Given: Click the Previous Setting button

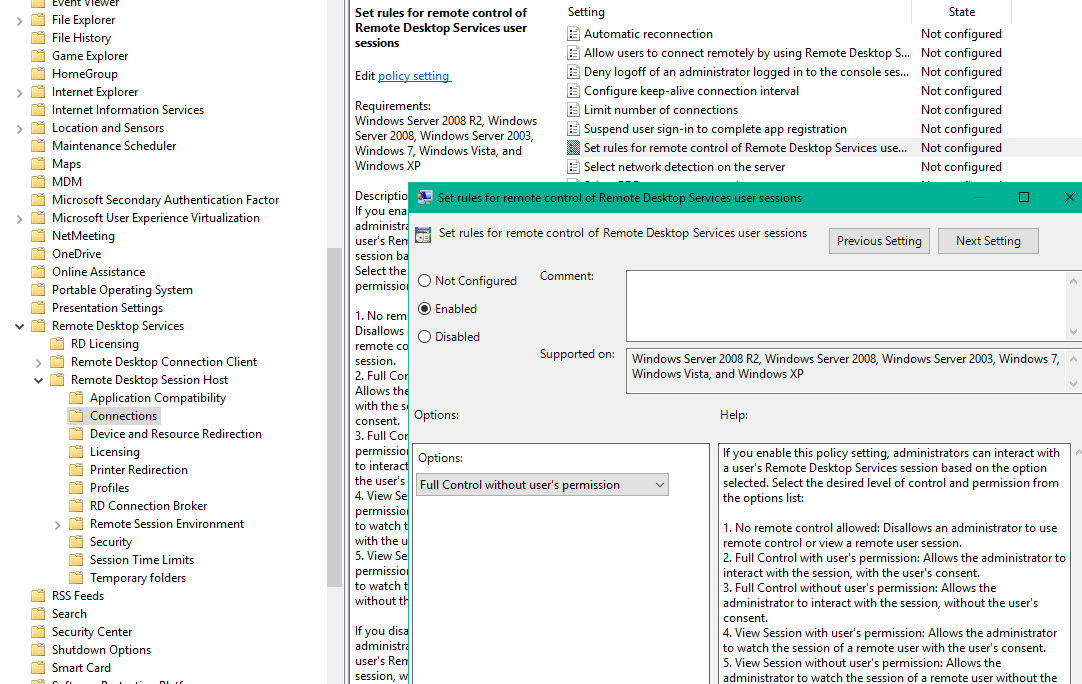Looking at the screenshot, I should pyautogui.click(x=879, y=241).
